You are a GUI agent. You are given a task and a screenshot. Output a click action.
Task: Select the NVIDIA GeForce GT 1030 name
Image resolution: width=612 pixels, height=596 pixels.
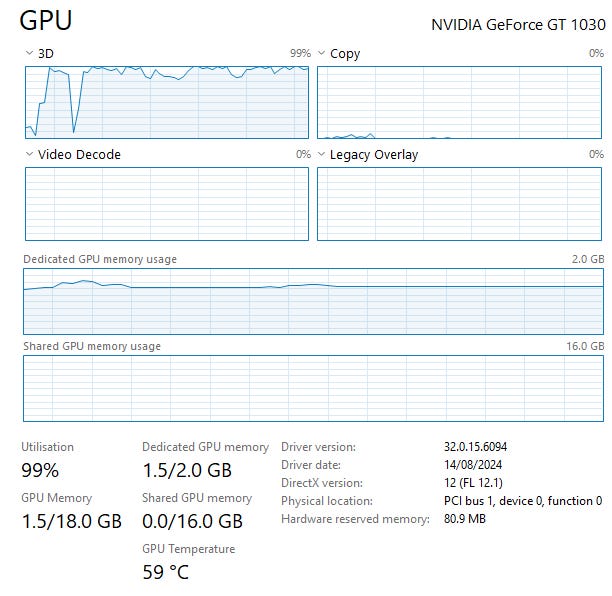pyautogui.click(x=517, y=24)
